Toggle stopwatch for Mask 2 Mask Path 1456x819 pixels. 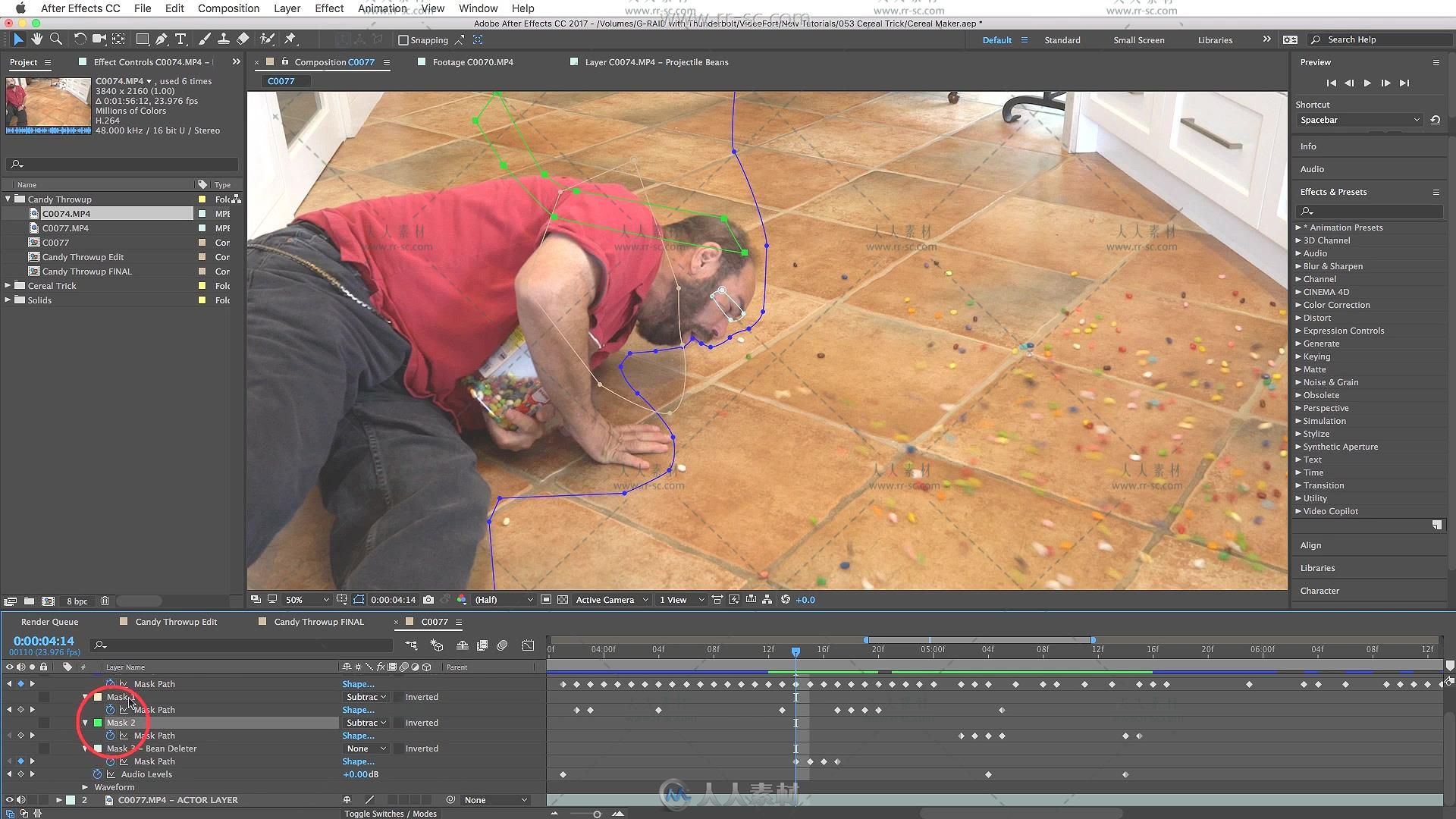[x=110, y=736]
